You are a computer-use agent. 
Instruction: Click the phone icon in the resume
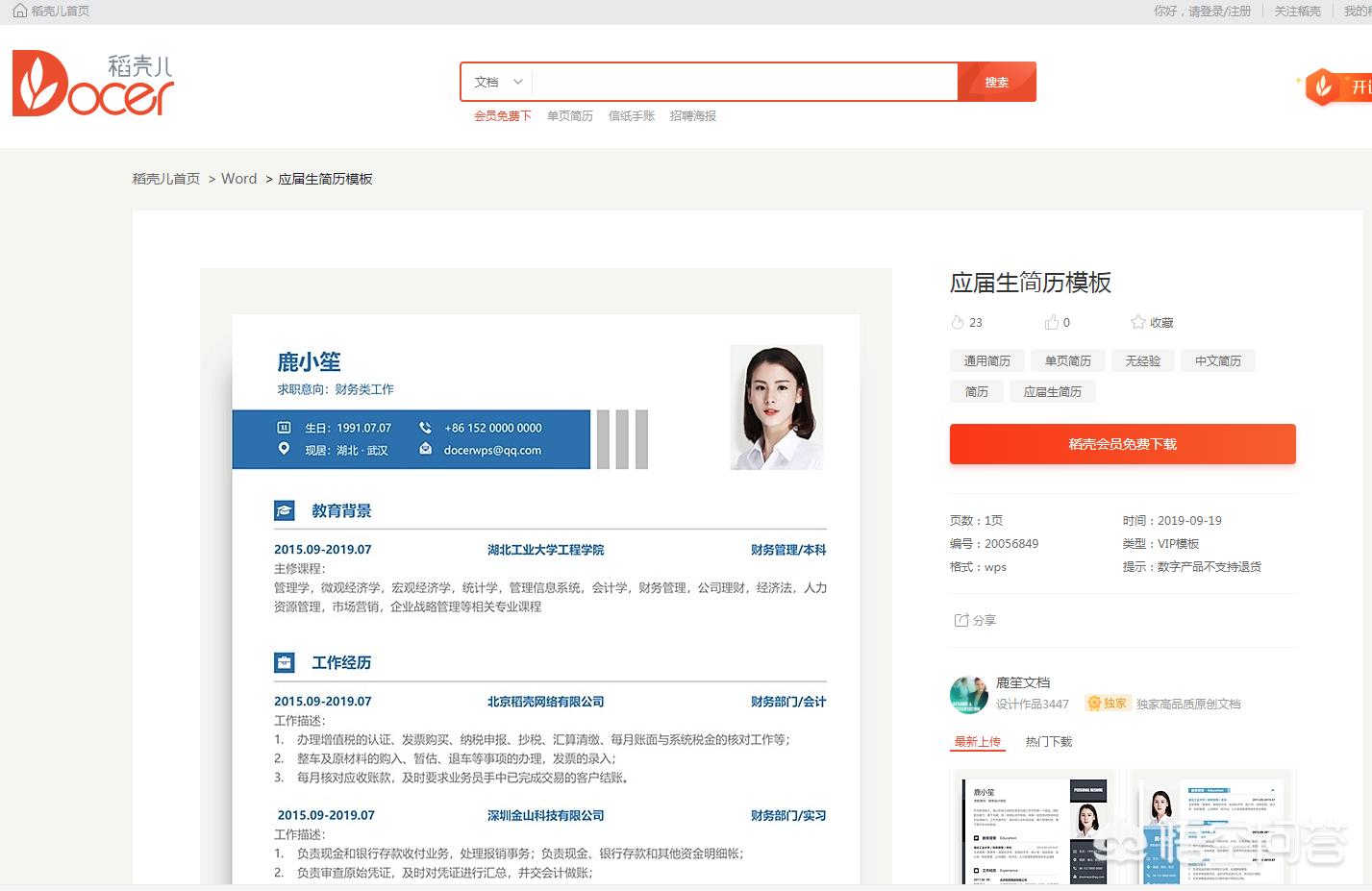click(x=425, y=428)
